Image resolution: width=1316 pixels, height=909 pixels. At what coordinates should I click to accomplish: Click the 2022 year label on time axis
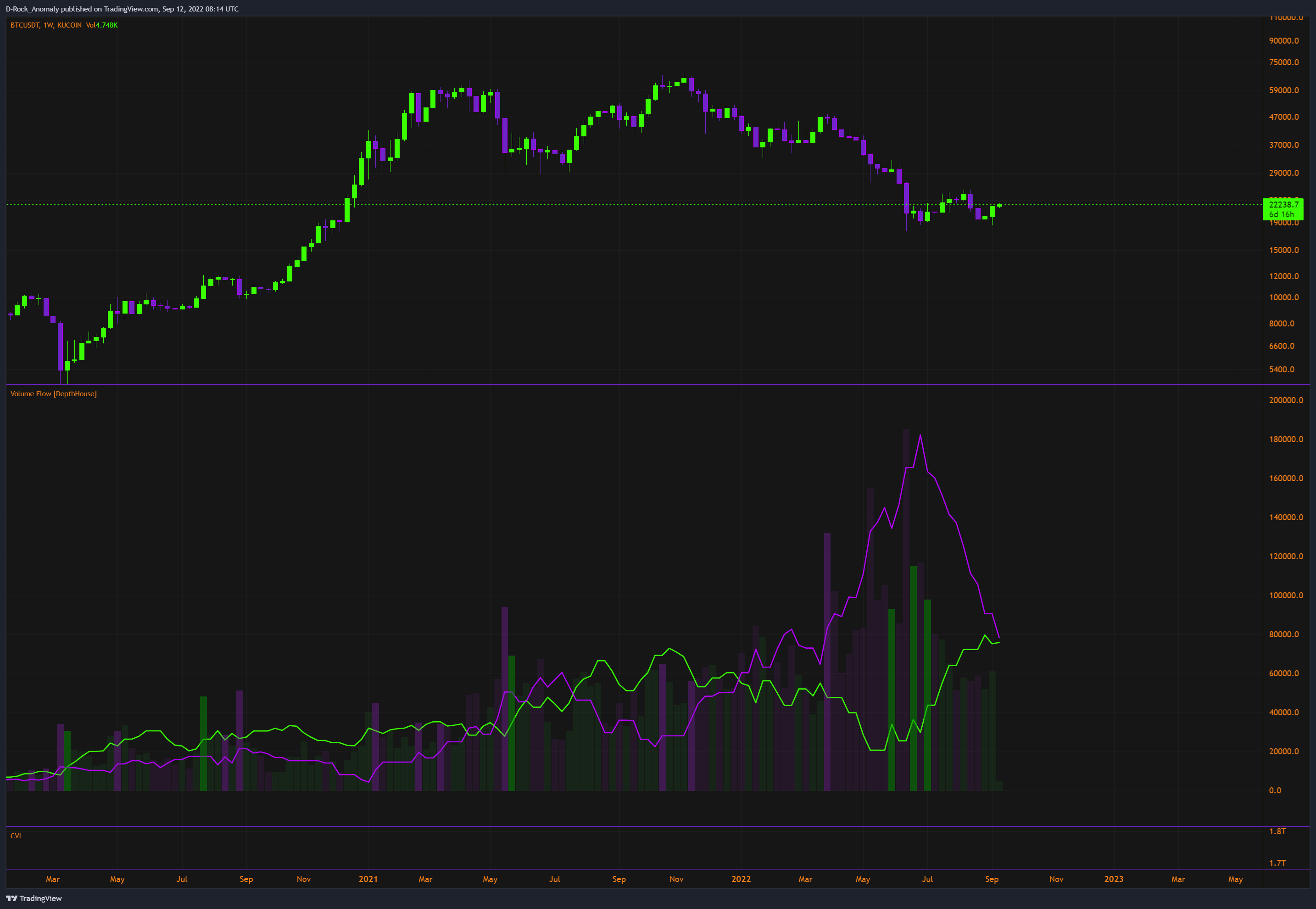tap(741, 879)
